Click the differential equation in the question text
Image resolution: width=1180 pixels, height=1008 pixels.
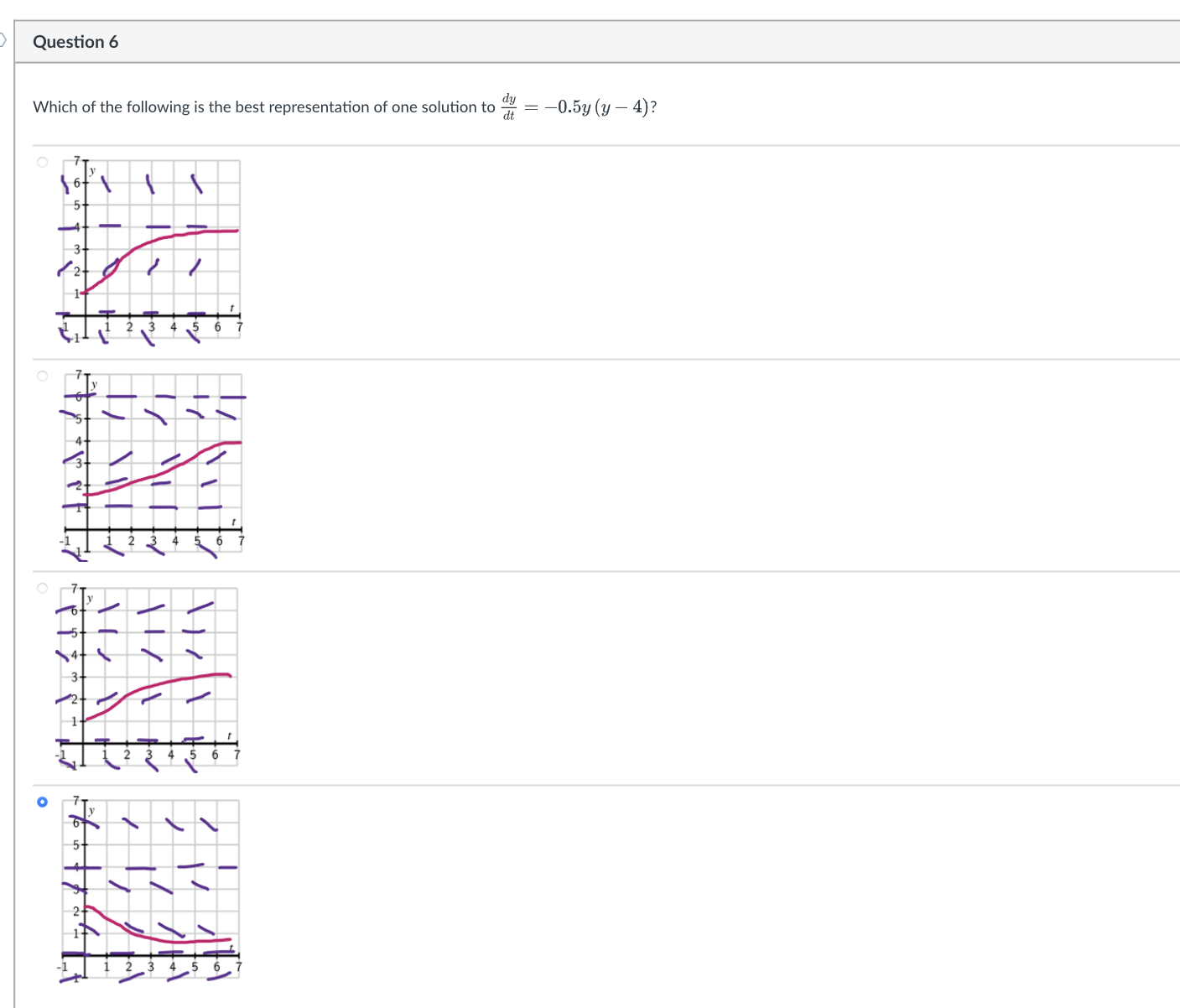pyautogui.click(x=579, y=106)
